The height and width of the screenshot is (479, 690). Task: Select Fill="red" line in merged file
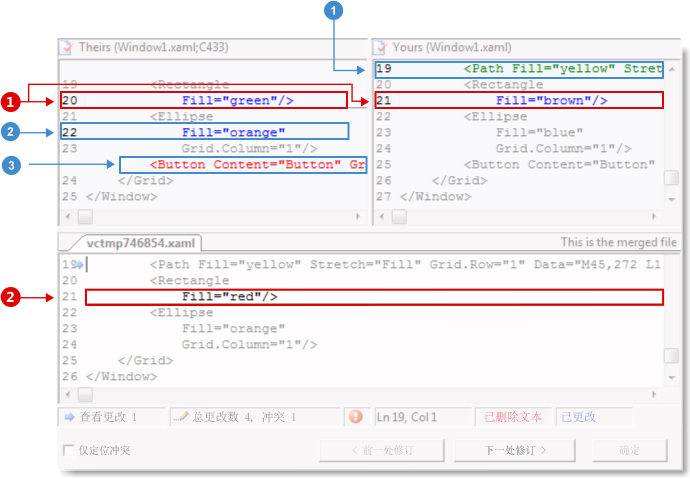(374, 297)
